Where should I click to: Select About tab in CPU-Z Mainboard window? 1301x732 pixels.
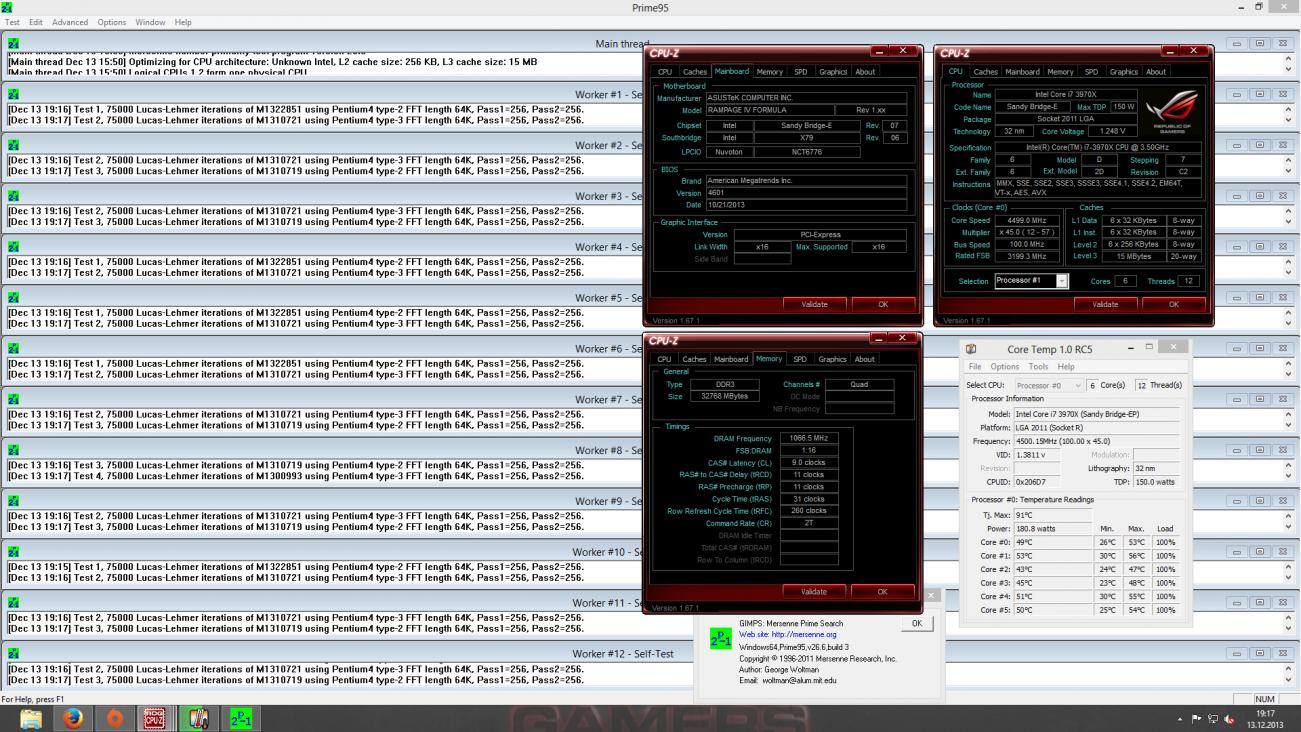[x=865, y=72]
